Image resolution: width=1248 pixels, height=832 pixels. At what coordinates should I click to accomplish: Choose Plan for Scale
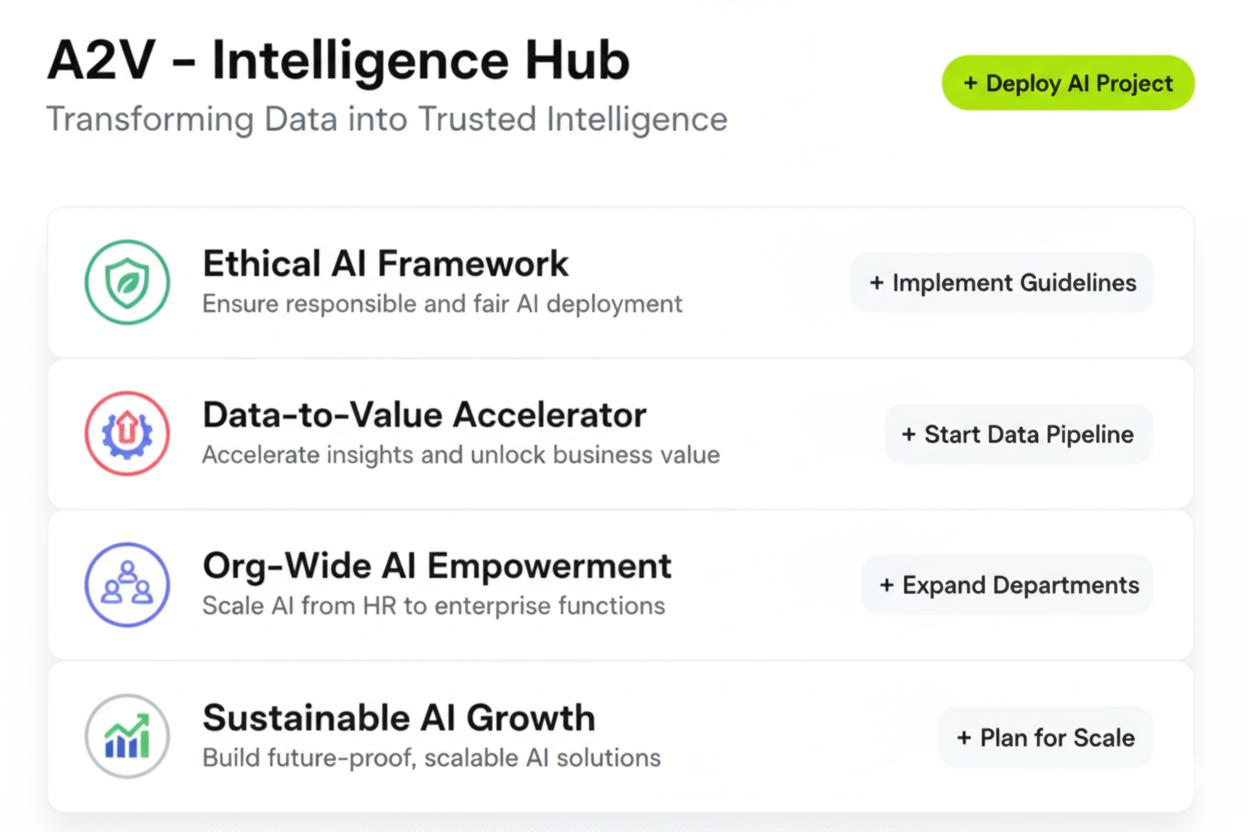[1045, 738]
